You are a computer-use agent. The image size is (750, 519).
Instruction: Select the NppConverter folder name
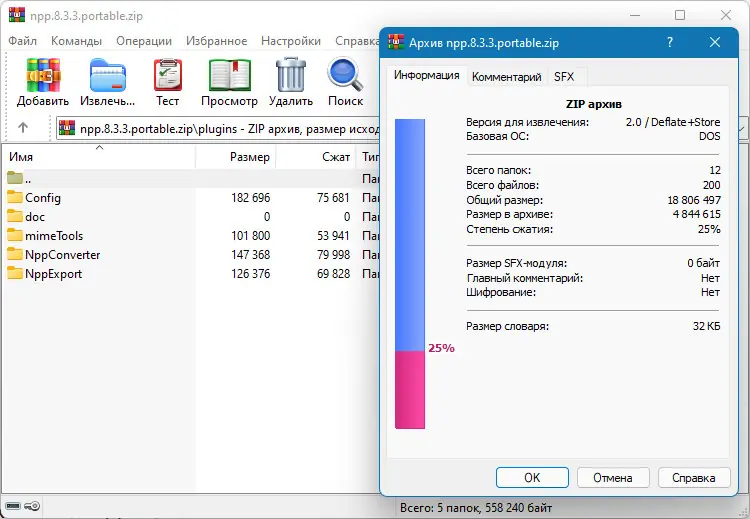pos(63,255)
